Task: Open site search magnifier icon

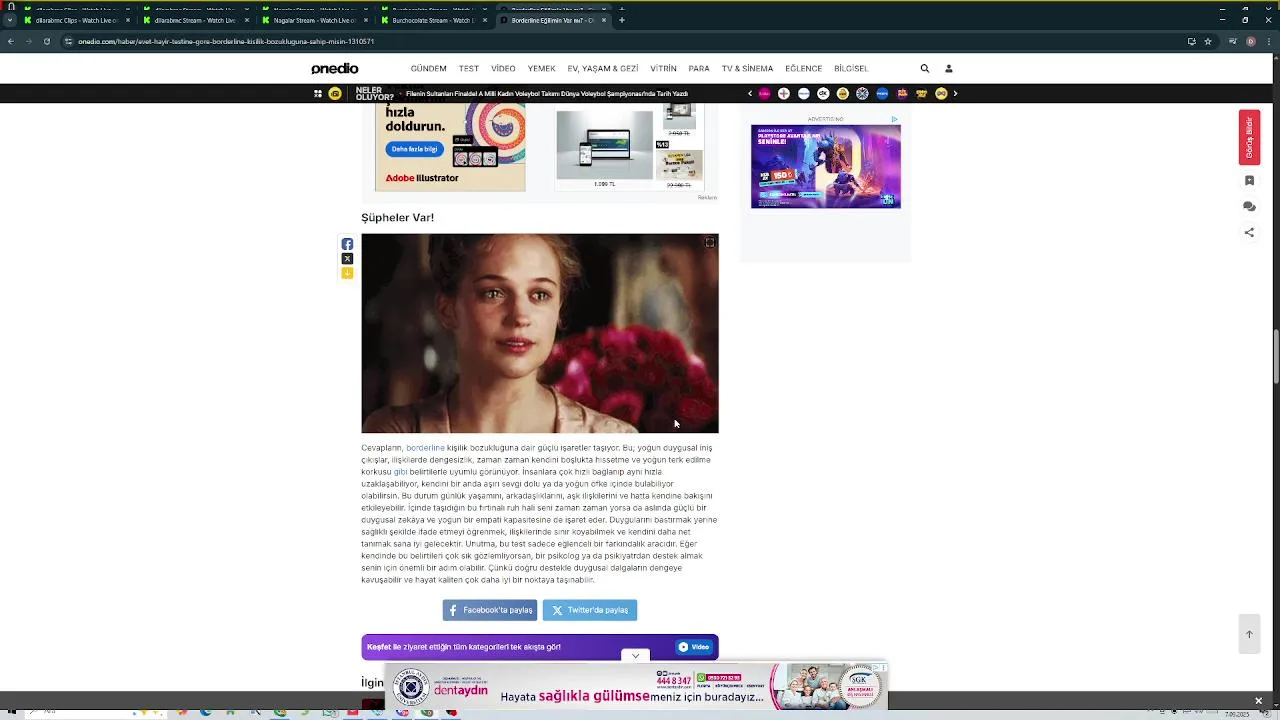Action: 925,69
